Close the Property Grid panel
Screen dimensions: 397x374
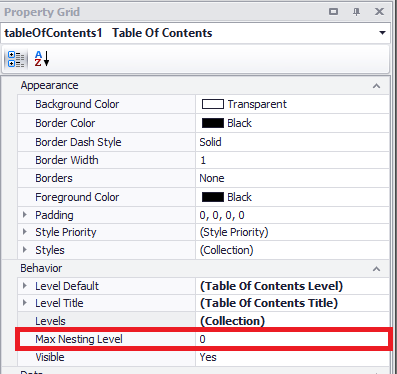tap(379, 12)
